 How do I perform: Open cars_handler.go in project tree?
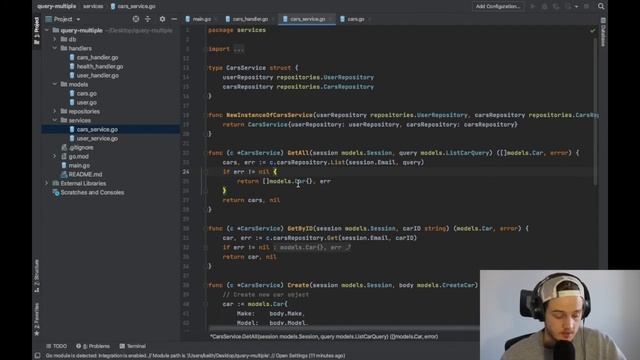coord(97,58)
